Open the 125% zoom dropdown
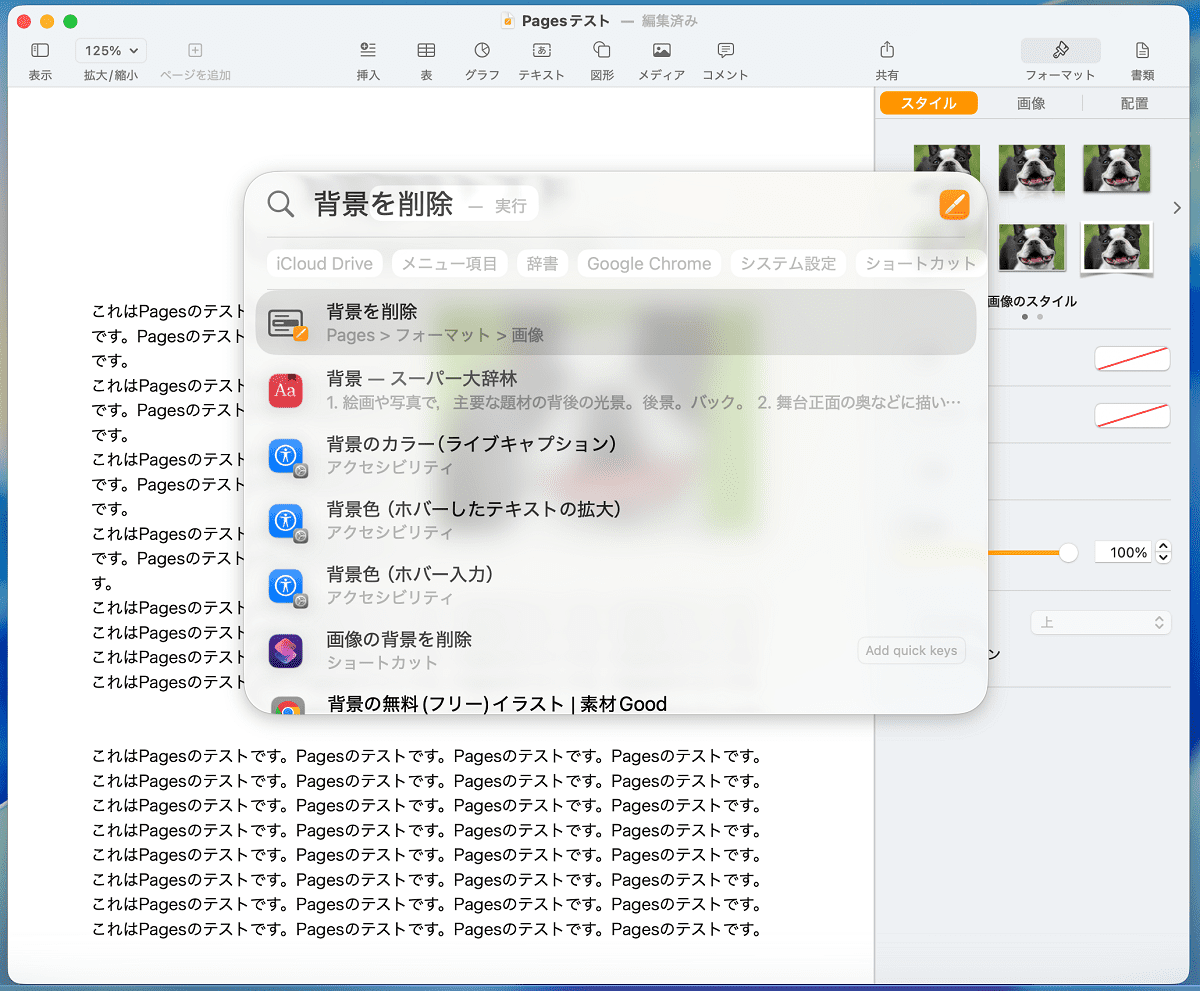1200x991 pixels. 111,50
